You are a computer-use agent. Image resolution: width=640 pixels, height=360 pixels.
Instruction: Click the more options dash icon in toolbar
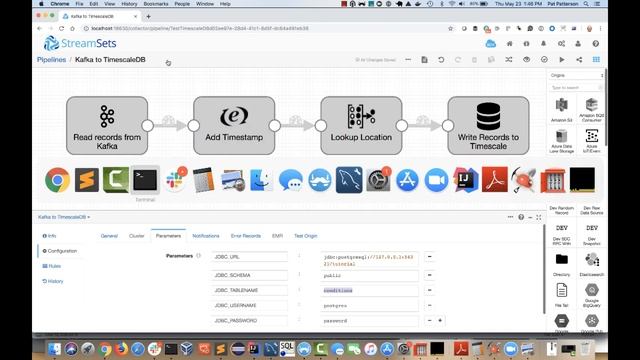coord(408,60)
